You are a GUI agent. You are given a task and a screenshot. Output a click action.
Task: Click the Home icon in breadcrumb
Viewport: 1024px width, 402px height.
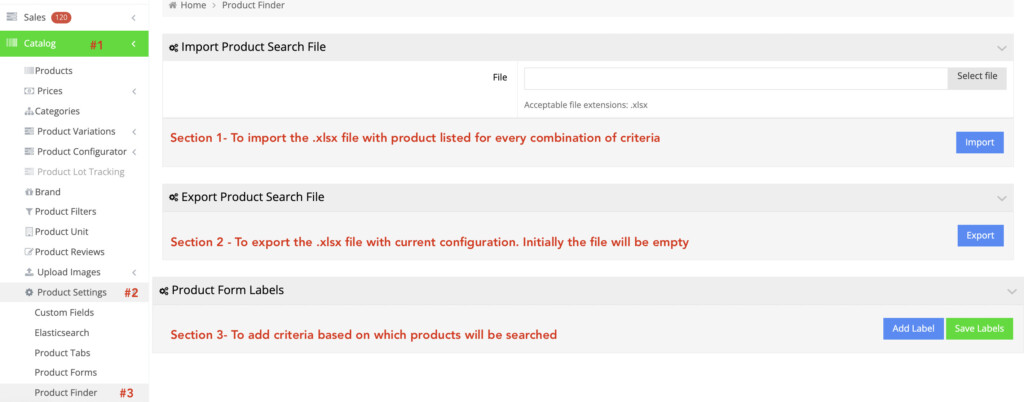click(173, 5)
